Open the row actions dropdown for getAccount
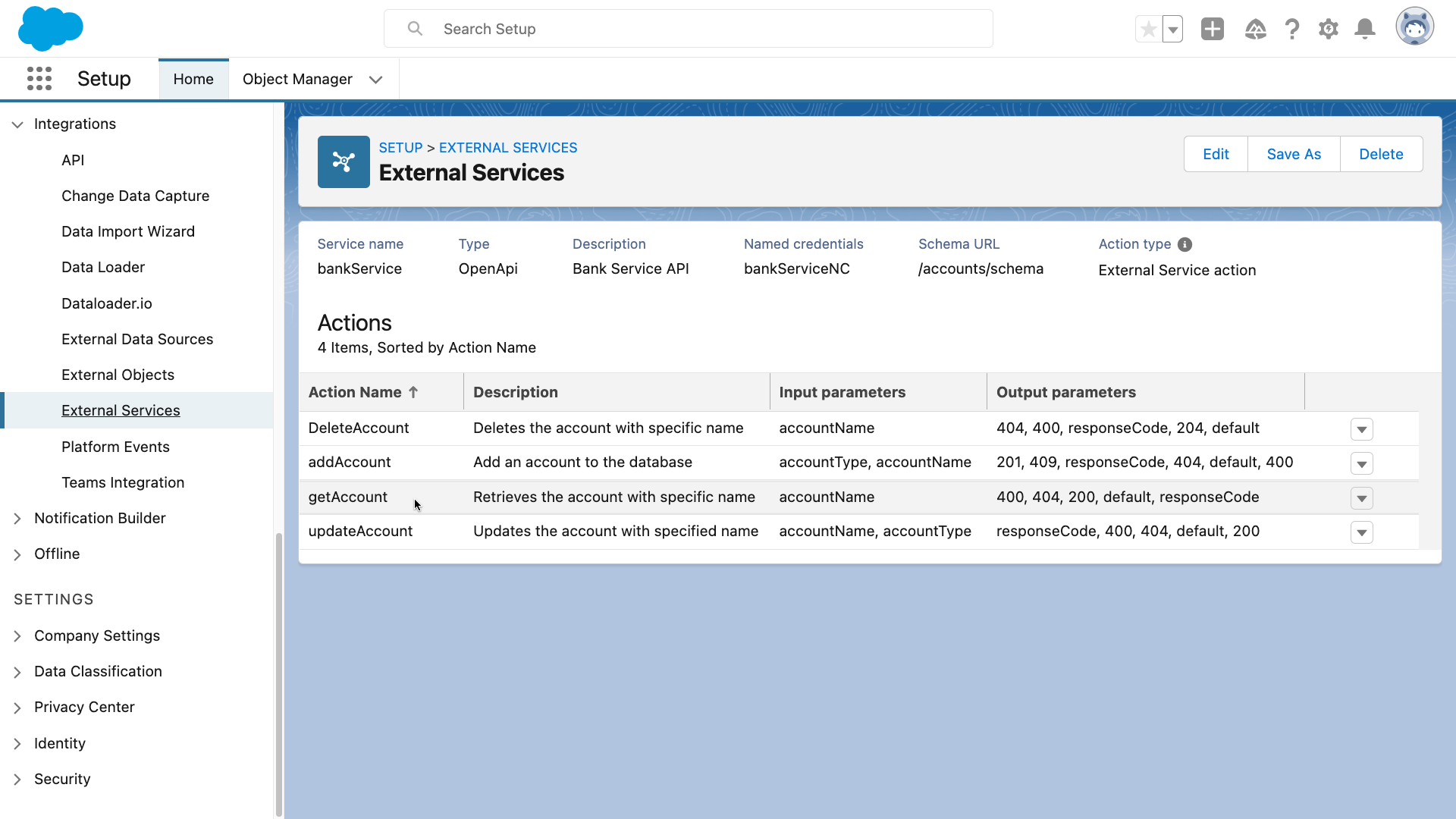The width and height of the screenshot is (1456, 819). [x=1361, y=498]
